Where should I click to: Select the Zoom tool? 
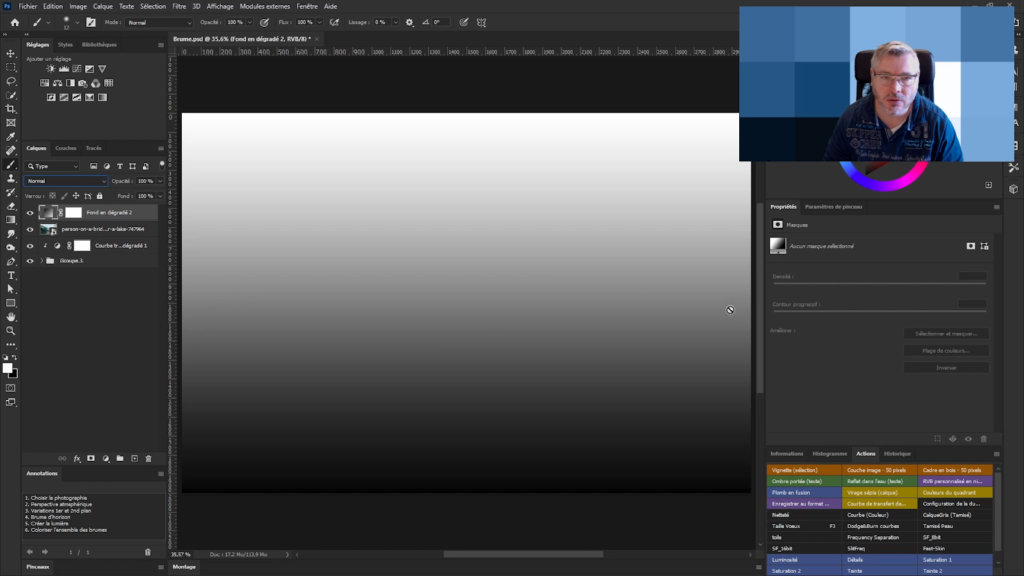[10, 331]
